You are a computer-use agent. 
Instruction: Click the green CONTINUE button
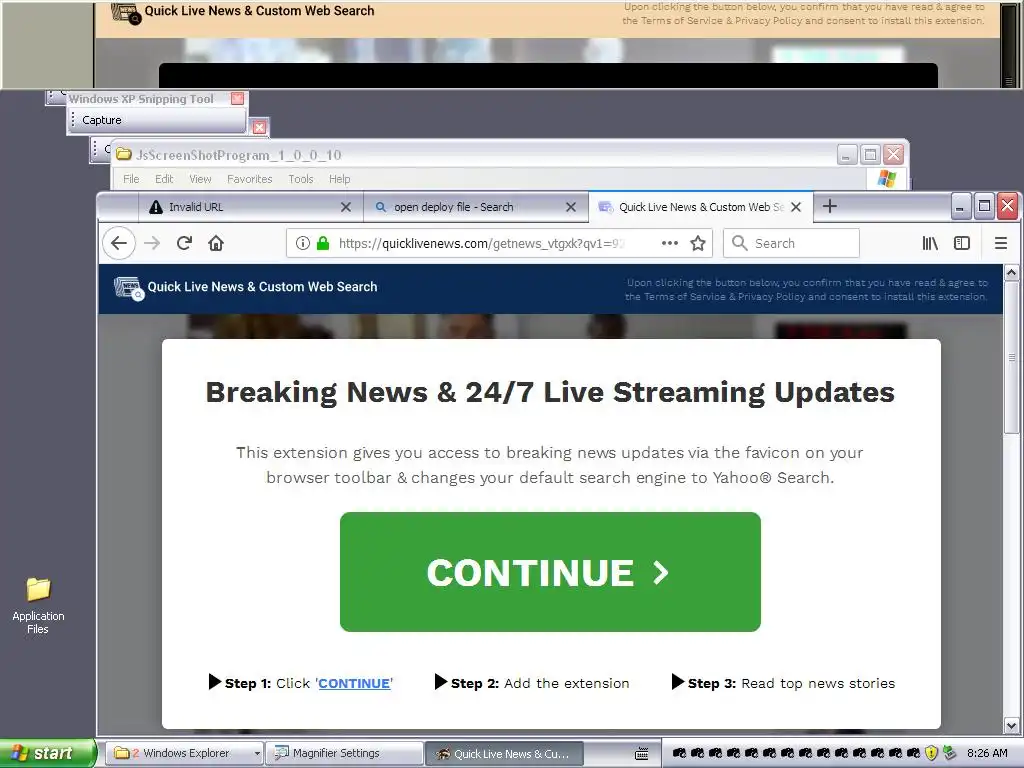point(550,572)
